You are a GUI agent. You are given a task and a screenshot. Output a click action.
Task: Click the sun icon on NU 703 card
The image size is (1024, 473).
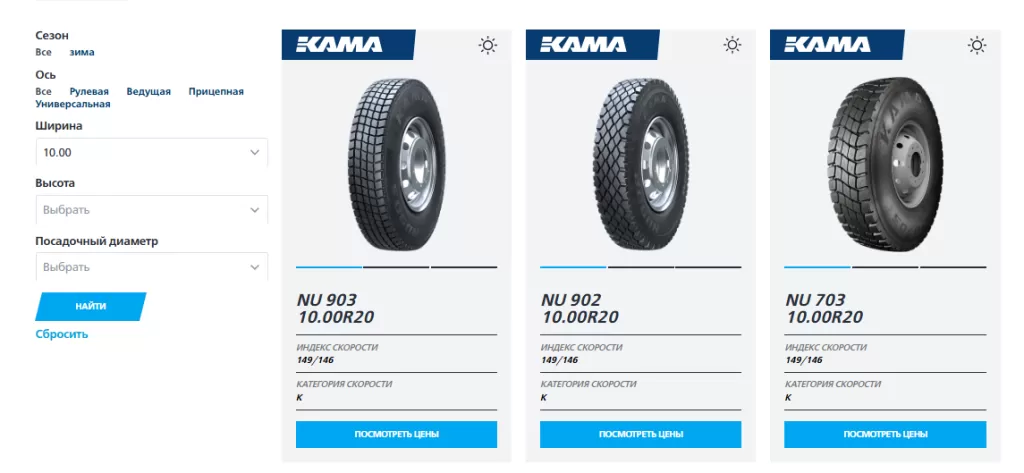[x=977, y=45]
